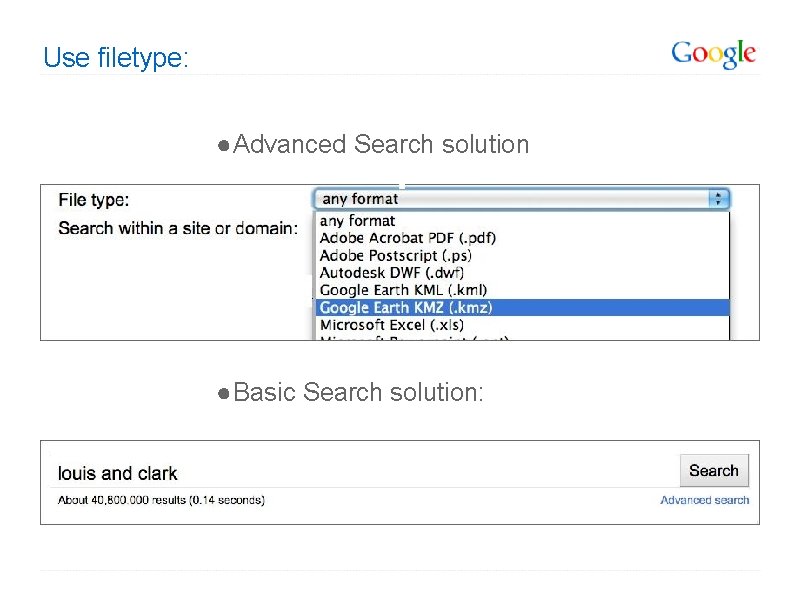Select the 'any format' option in the list

(358, 221)
